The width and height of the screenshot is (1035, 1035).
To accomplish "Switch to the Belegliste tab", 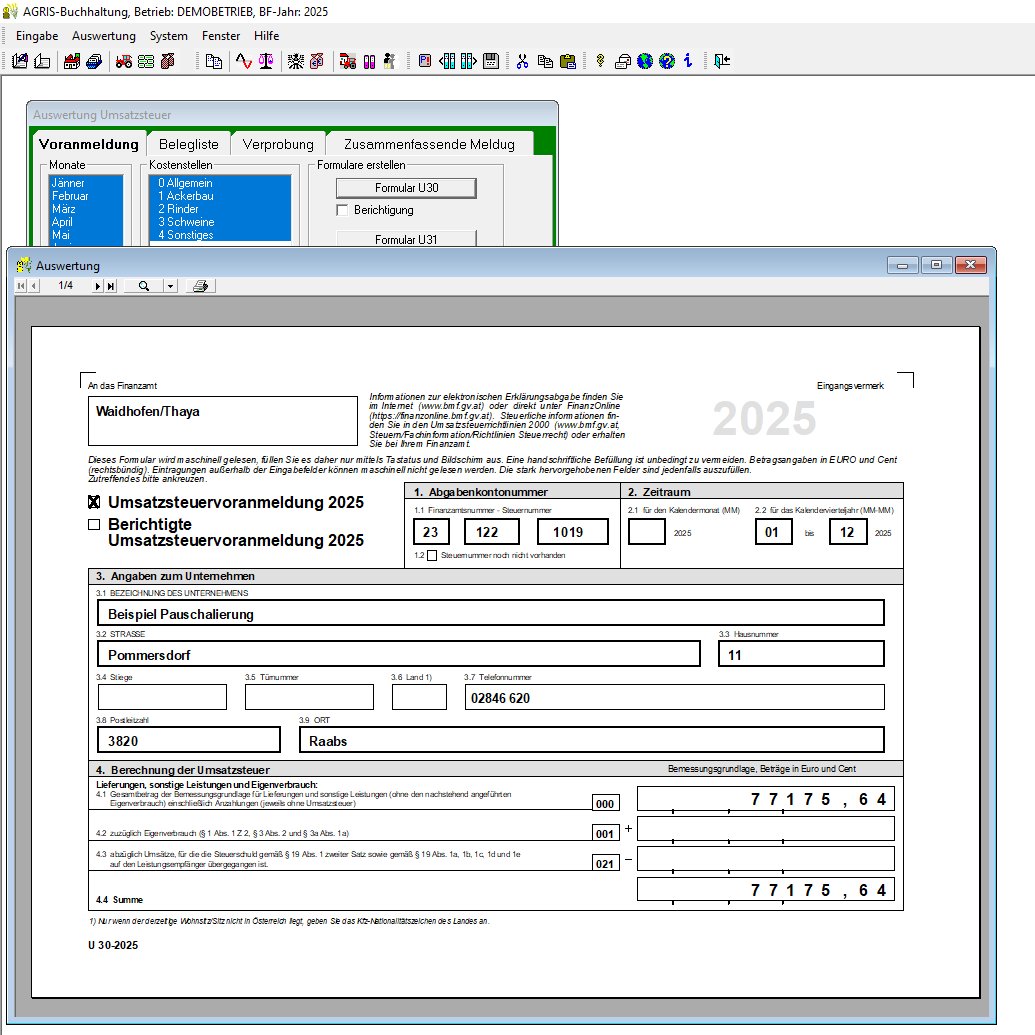I will (189, 144).
